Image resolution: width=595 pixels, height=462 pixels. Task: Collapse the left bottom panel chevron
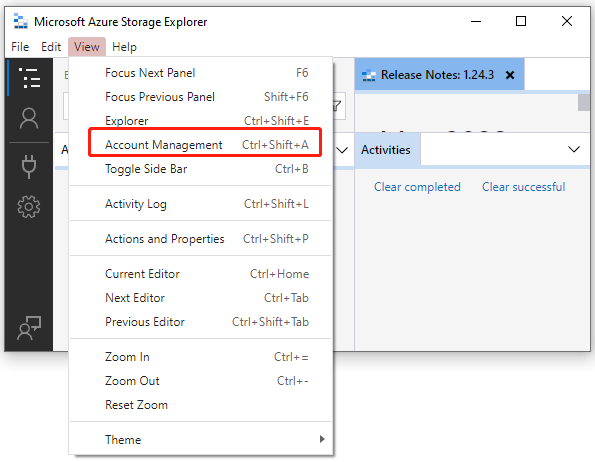(x=342, y=150)
